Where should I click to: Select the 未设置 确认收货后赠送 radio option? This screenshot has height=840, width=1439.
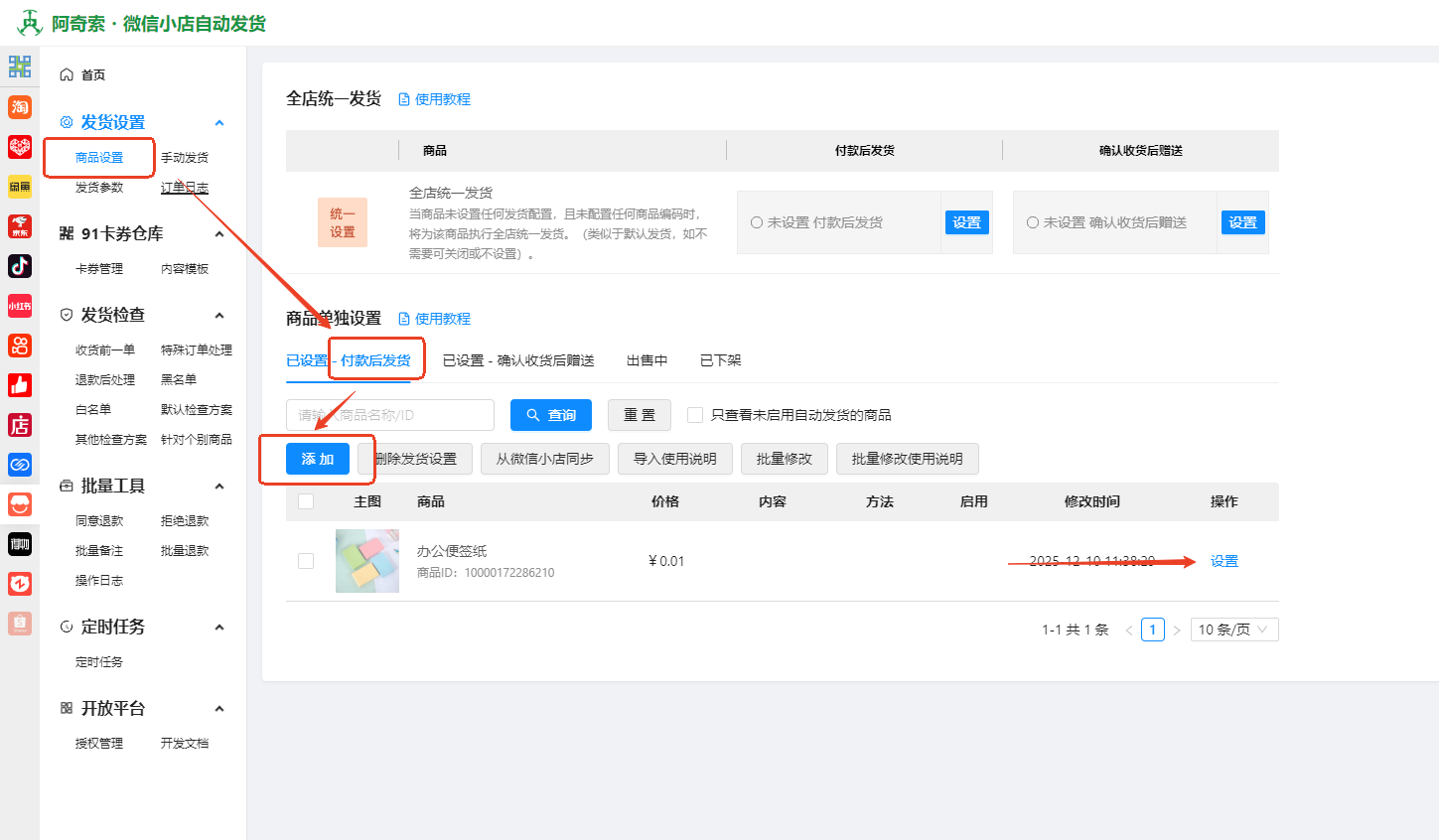(x=1033, y=222)
